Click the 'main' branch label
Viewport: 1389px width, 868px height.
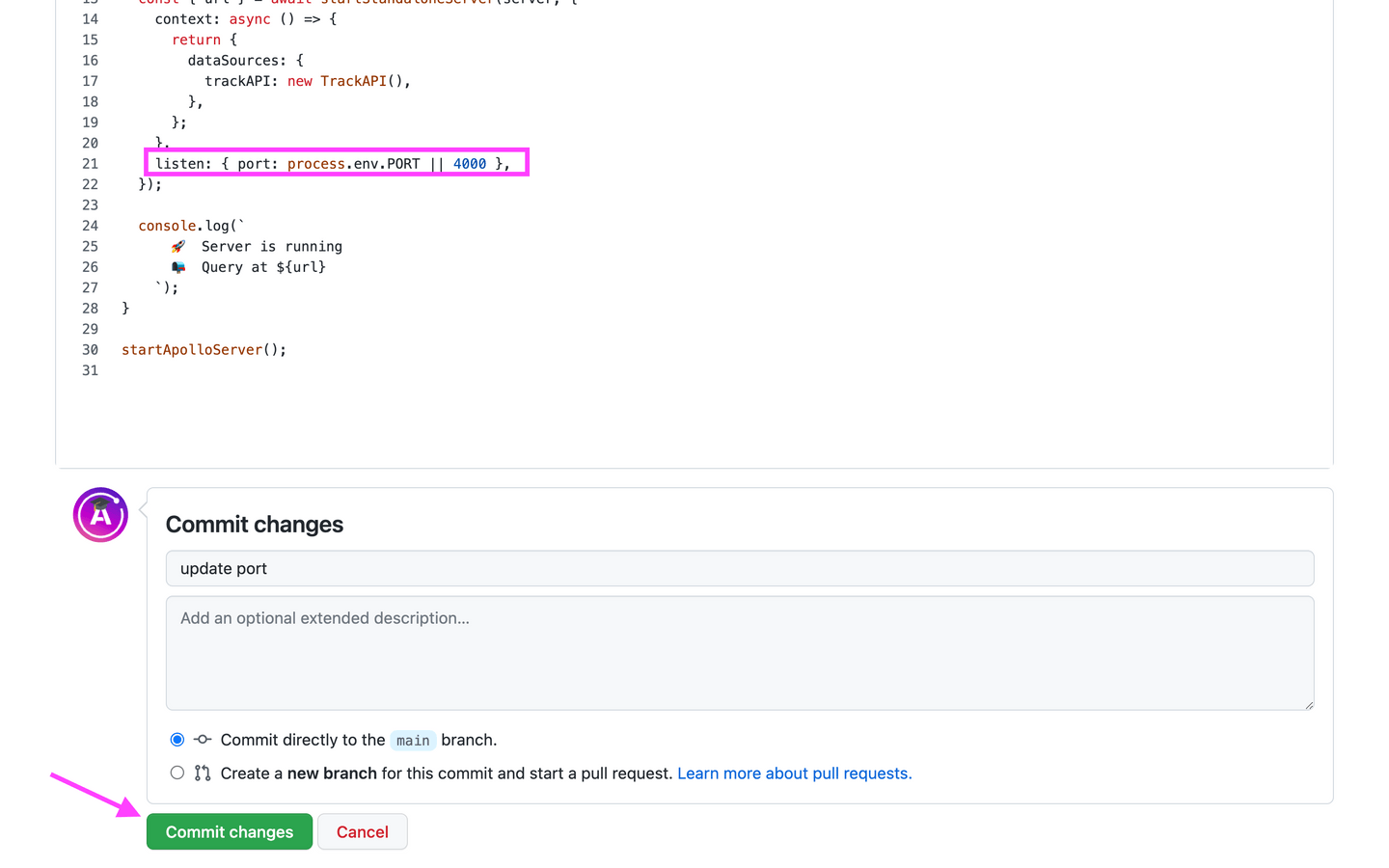[413, 741]
